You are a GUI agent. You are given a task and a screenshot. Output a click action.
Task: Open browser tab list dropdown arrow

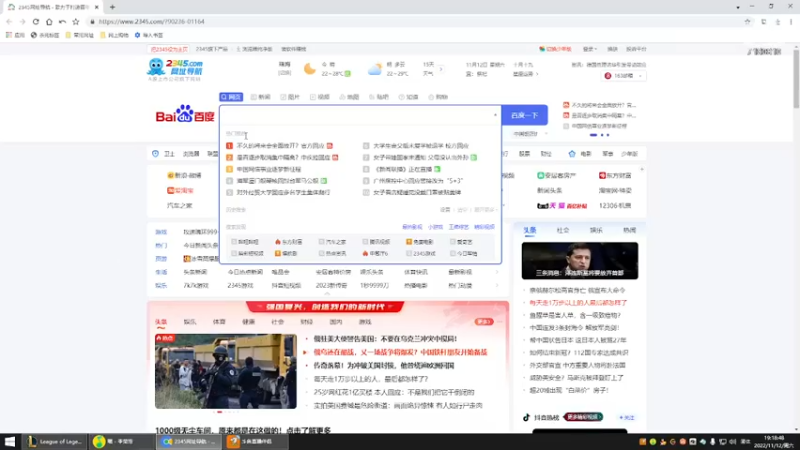pos(738,7)
